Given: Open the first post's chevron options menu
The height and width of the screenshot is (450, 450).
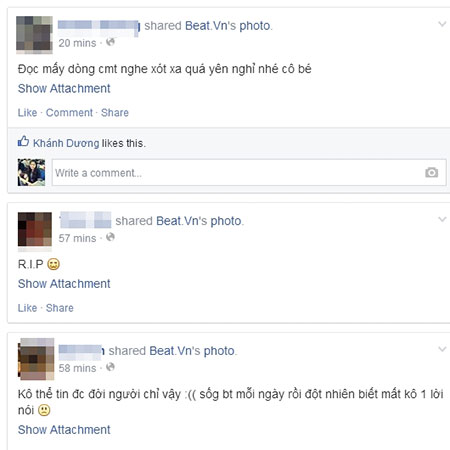Looking at the screenshot, I should (442, 24).
